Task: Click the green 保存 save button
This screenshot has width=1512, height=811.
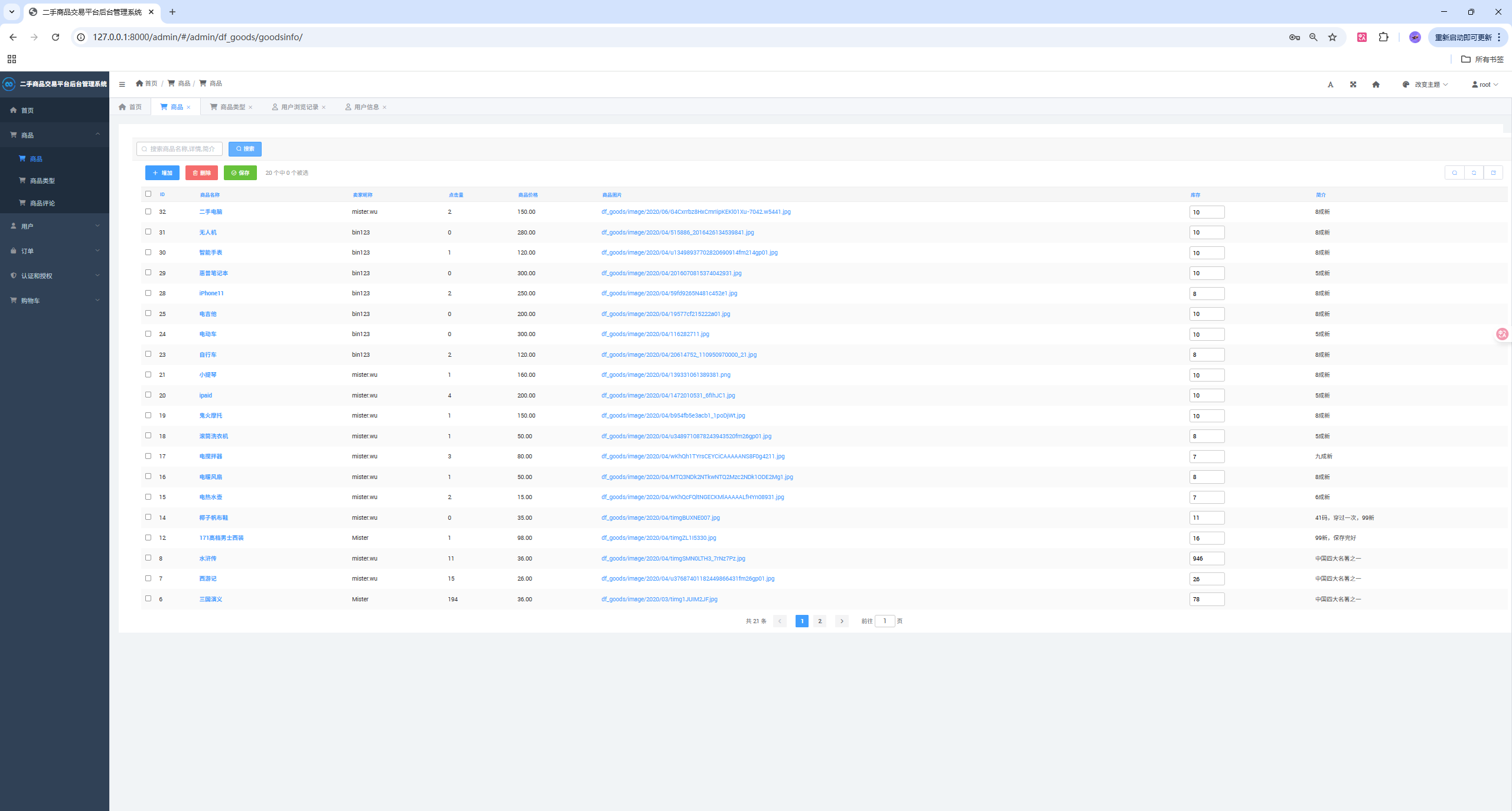Action: pos(240,173)
